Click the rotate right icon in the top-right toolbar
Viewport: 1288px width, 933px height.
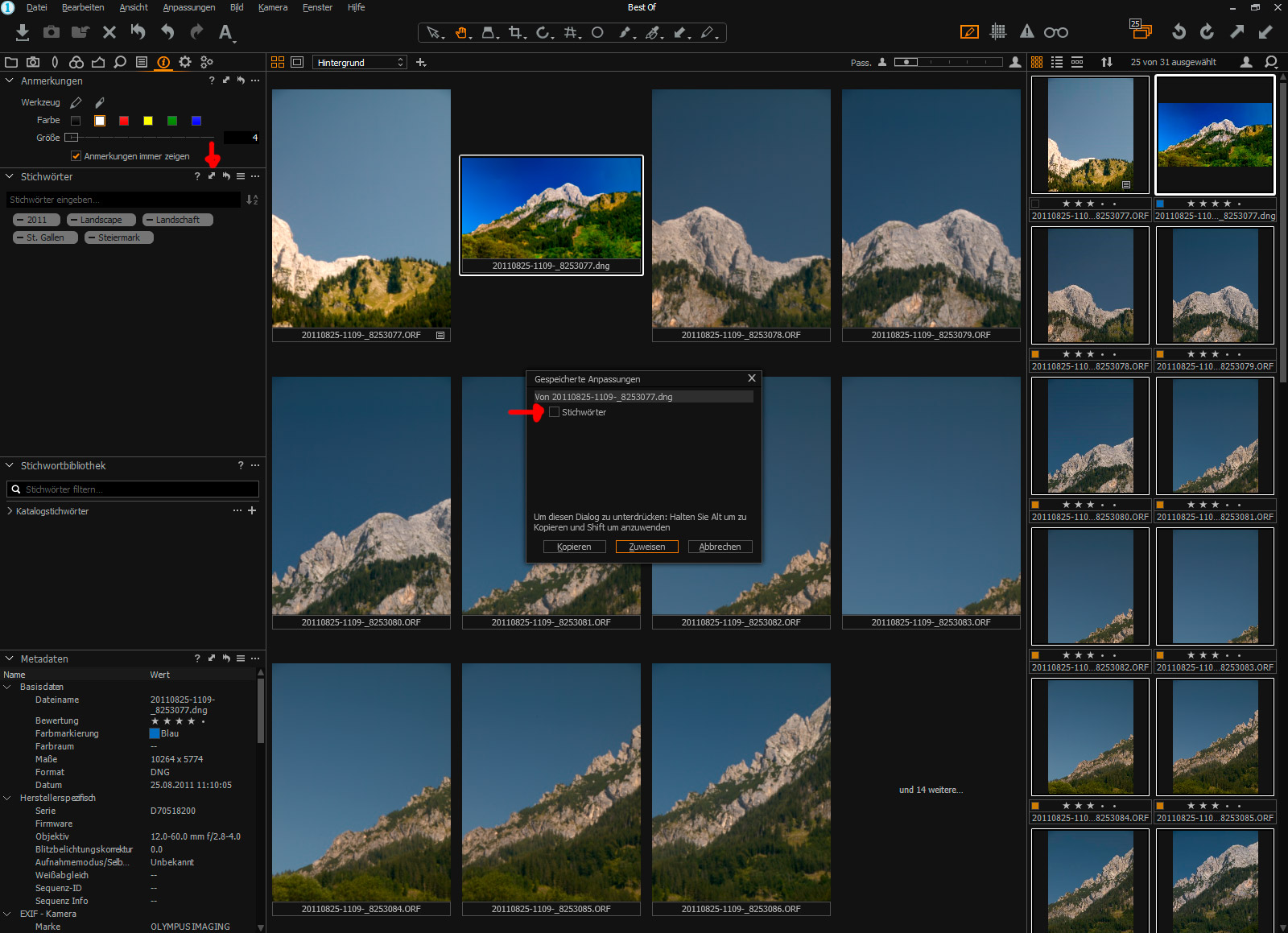tap(1207, 32)
